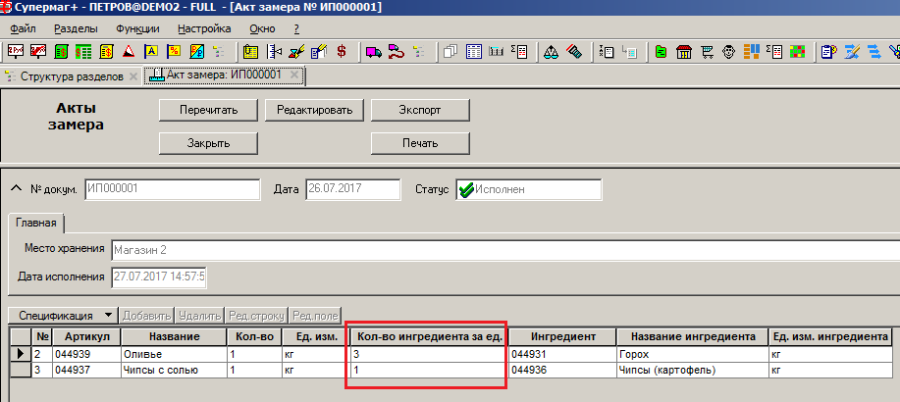Select the Акт замера: ИП000001 tab
Image resolution: width=900 pixels, height=402 pixels.
(x=224, y=75)
